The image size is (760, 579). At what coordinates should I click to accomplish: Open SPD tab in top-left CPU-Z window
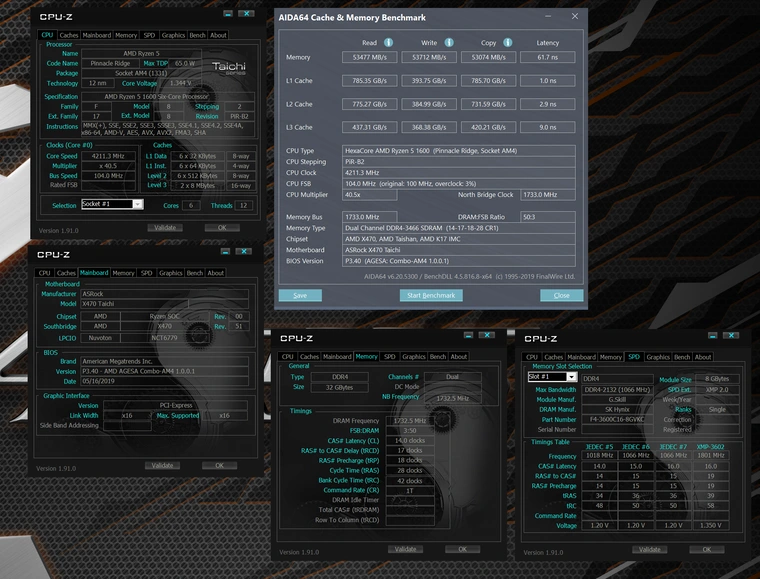pos(149,35)
